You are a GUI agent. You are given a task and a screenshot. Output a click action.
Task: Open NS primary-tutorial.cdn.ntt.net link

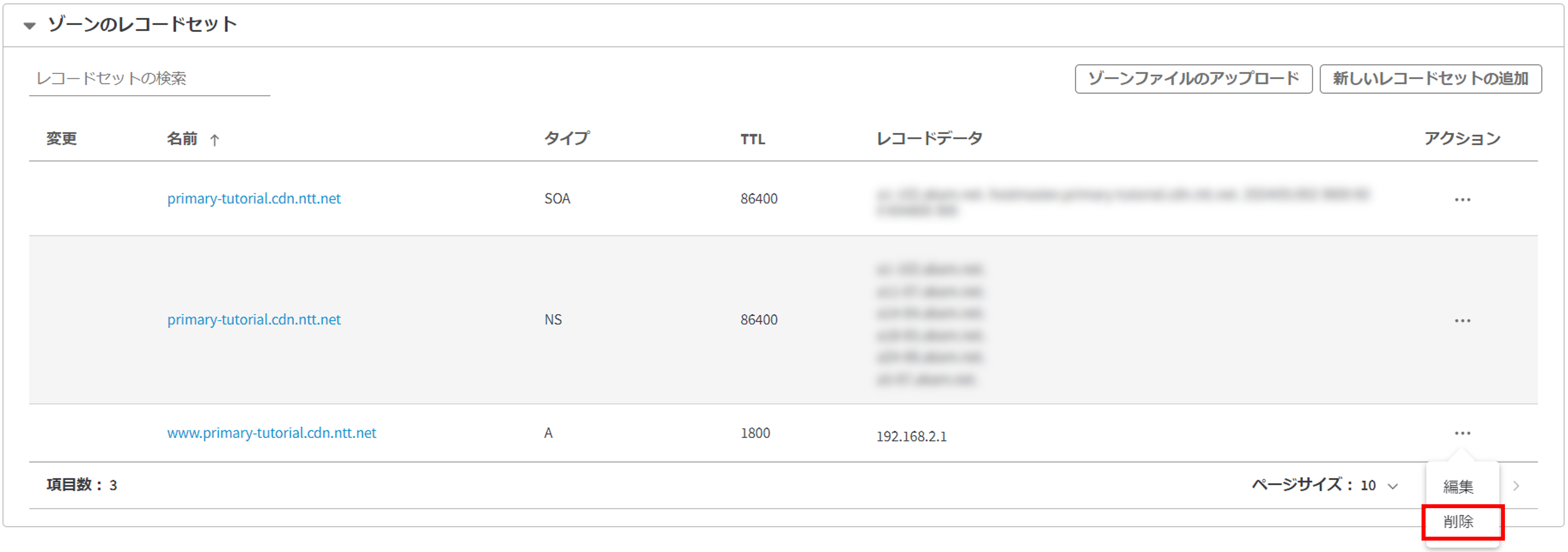pyautogui.click(x=254, y=320)
